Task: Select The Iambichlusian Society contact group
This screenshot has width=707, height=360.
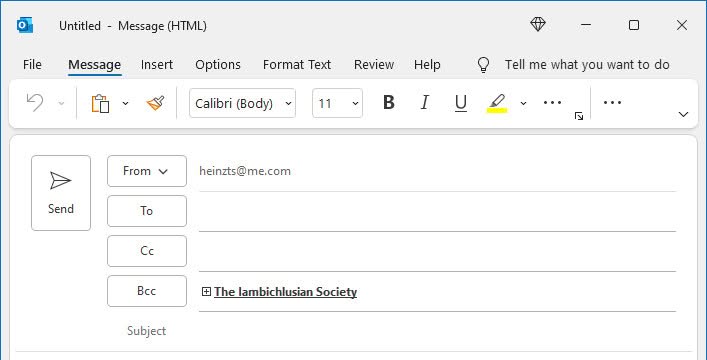Action: [285, 292]
